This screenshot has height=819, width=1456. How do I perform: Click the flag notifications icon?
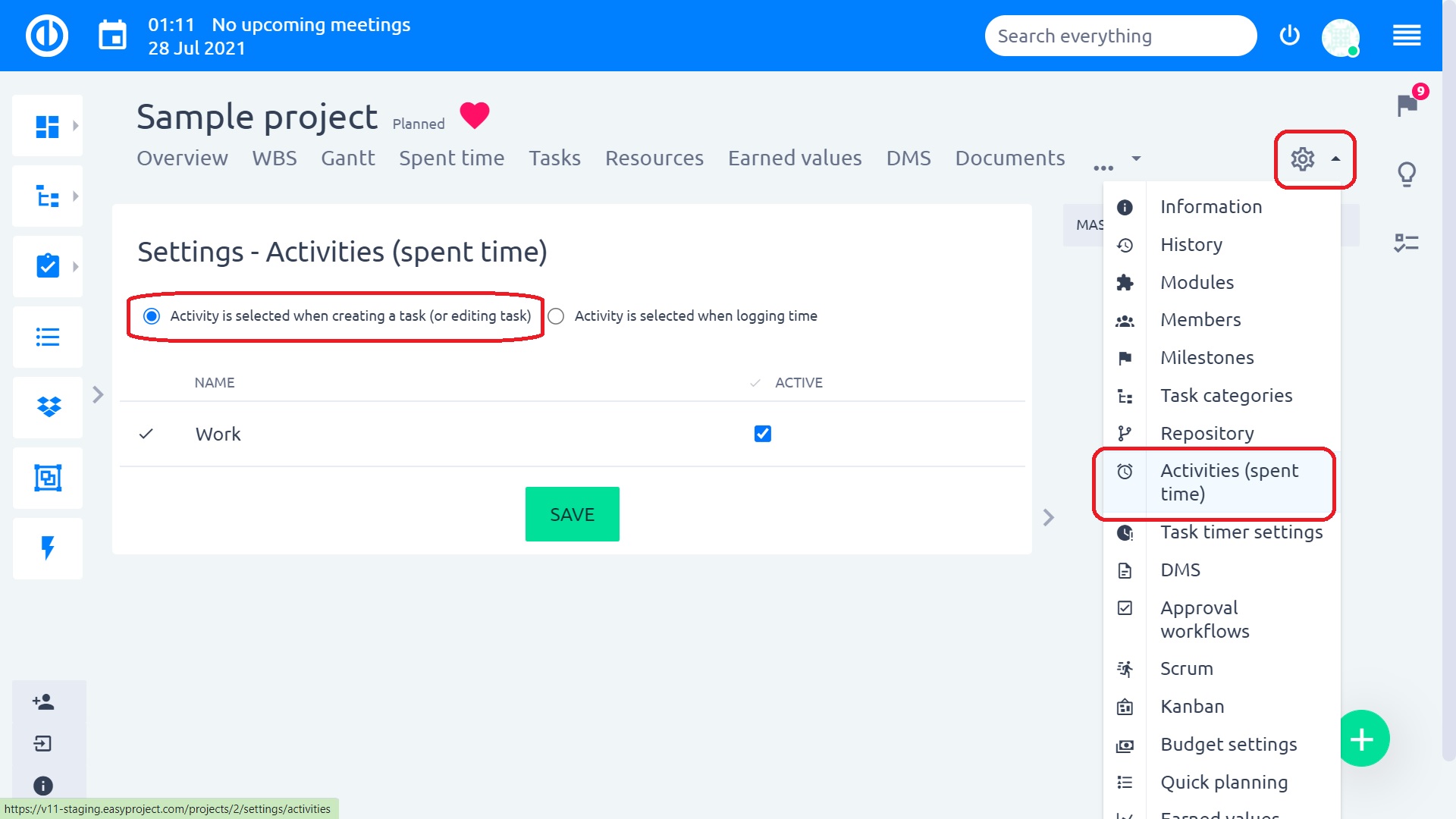[x=1407, y=105]
